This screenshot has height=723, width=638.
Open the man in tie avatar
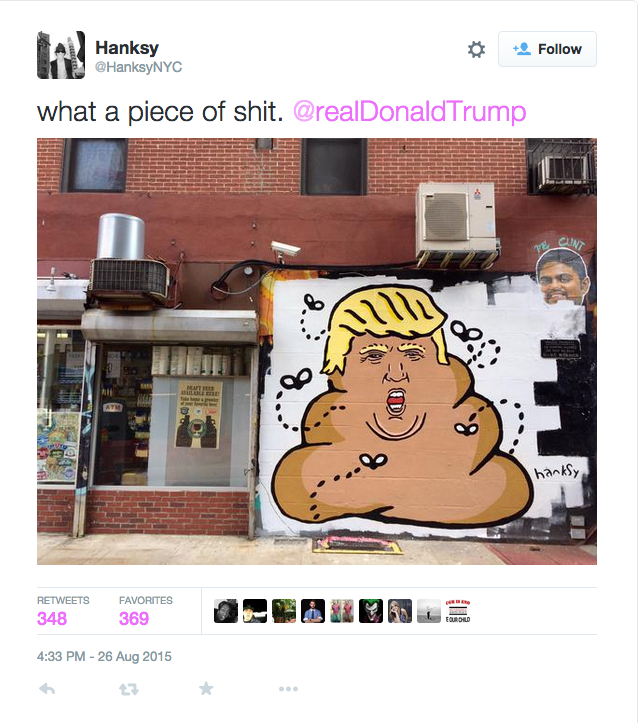click(313, 611)
